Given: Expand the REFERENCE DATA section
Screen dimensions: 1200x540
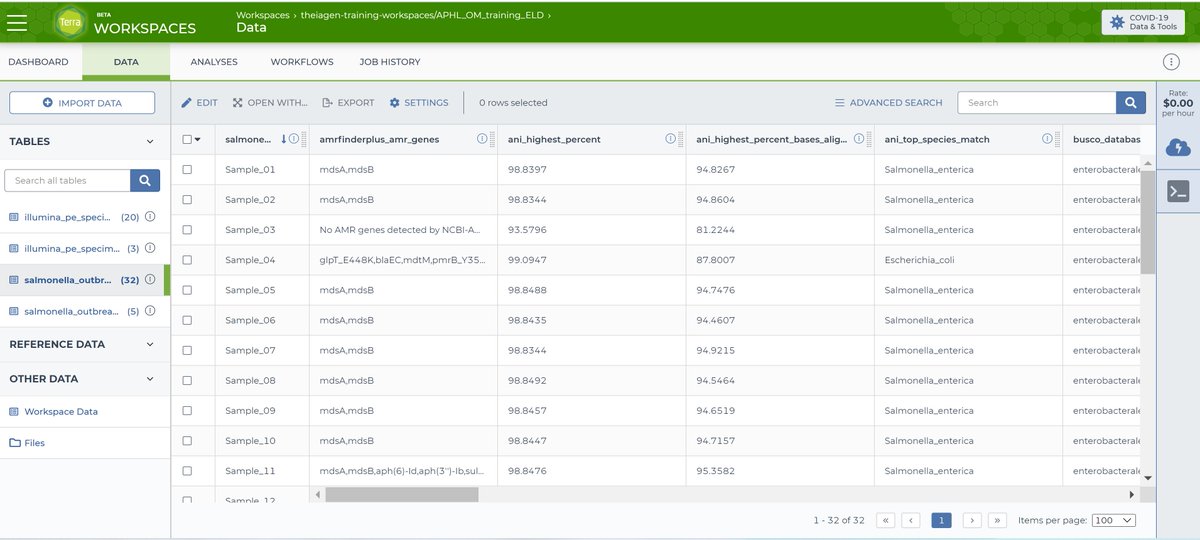Looking at the screenshot, I should point(151,344).
